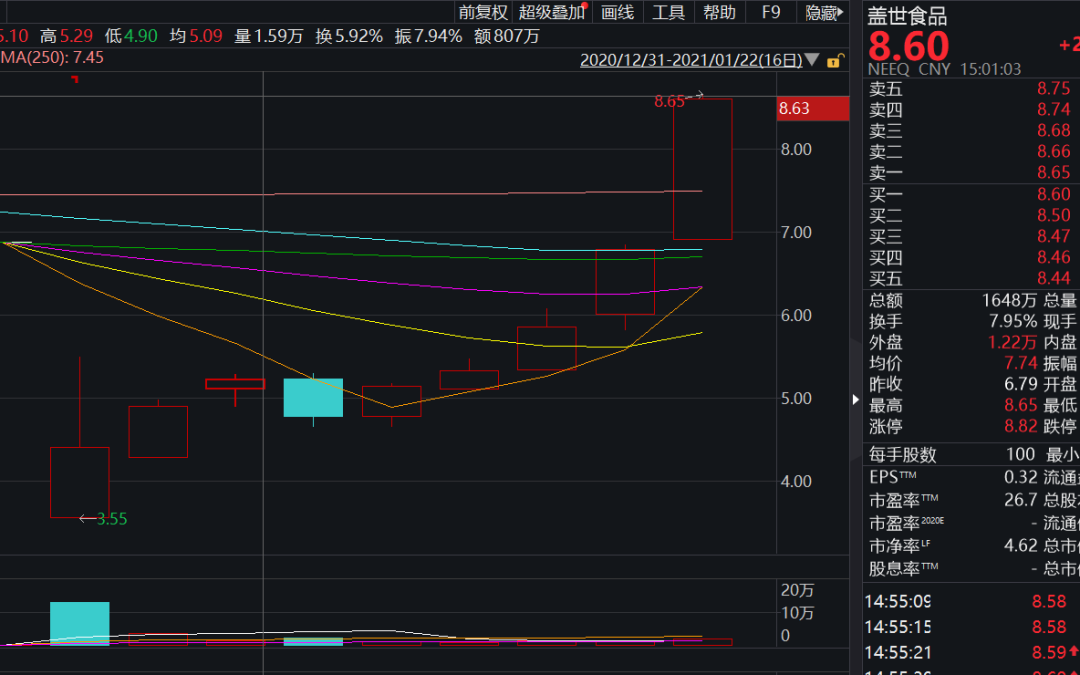
Task: Click the tall cyan volume bar
Action: pyautogui.click(x=80, y=622)
